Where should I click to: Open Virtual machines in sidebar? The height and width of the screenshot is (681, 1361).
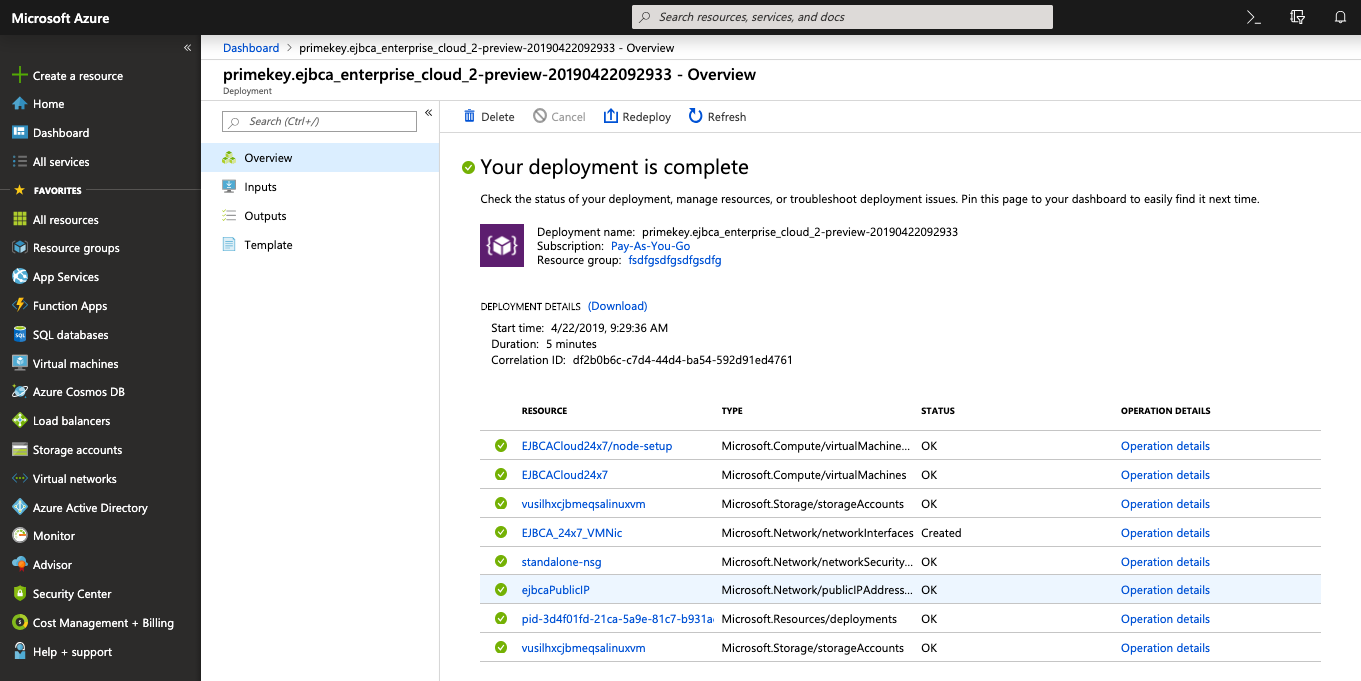(75, 364)
